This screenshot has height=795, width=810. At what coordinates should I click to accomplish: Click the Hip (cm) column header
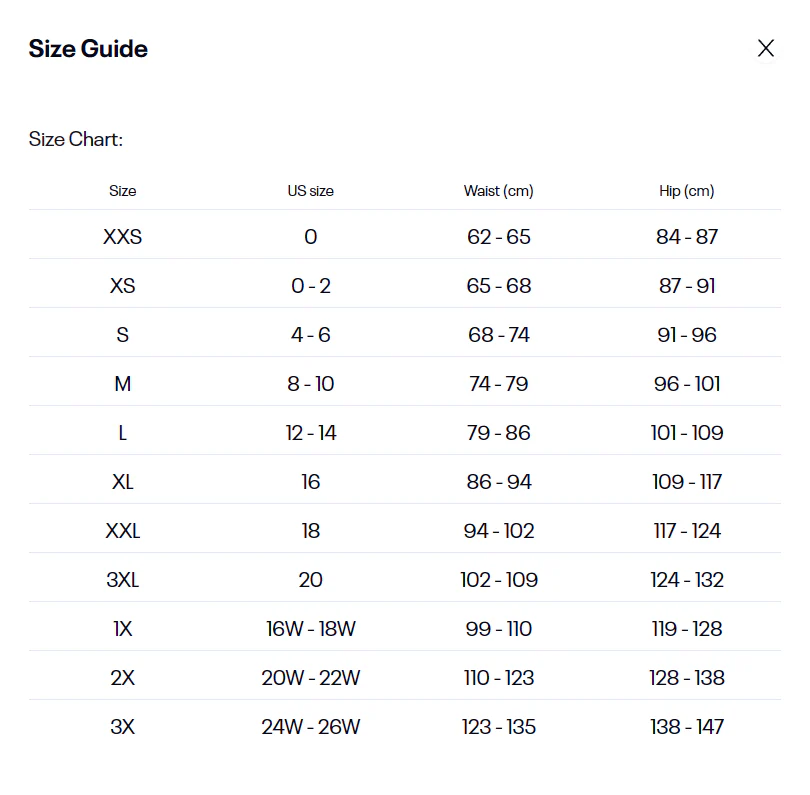[687, 191]
